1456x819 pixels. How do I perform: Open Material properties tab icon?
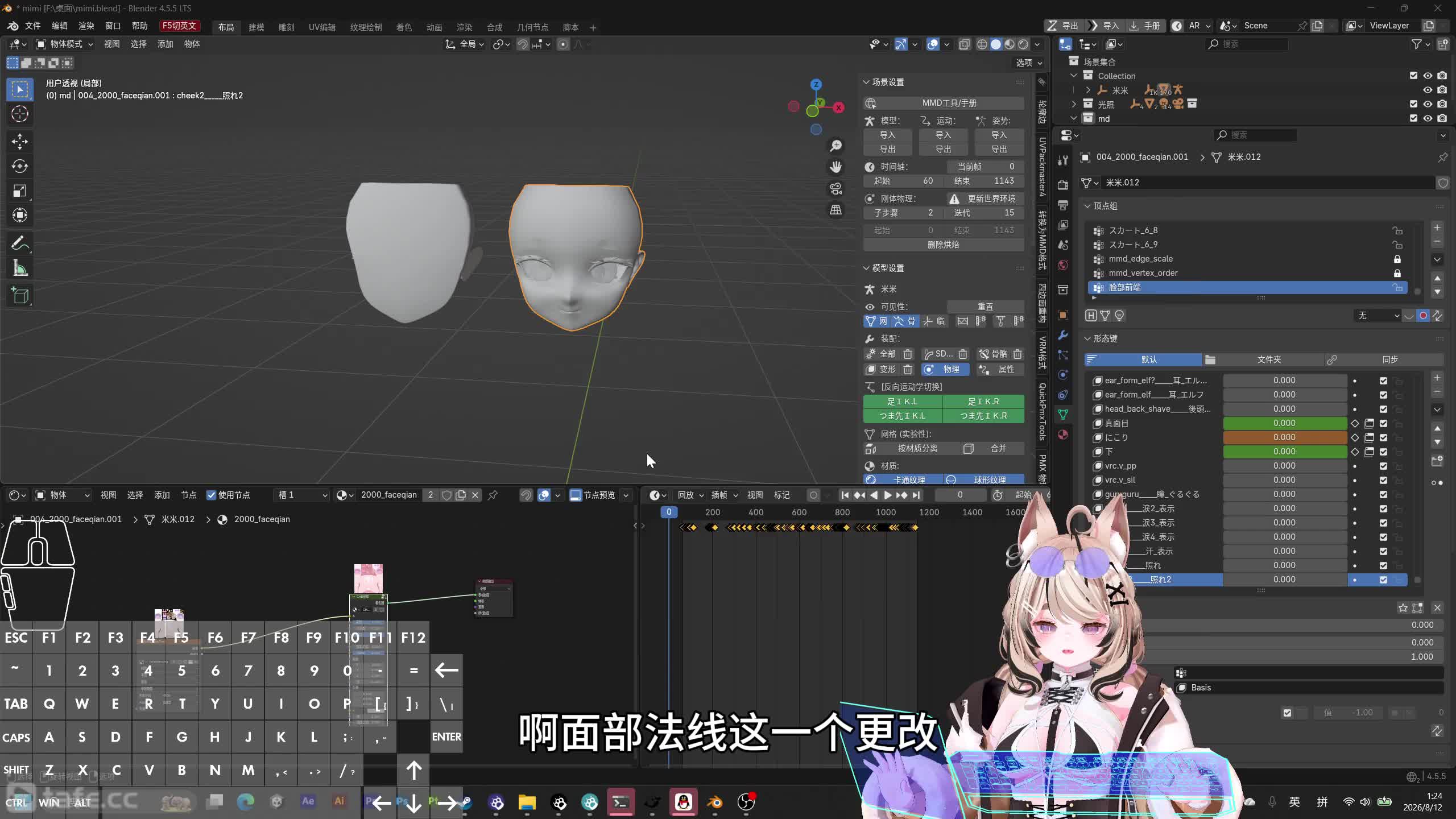pos(1062,435)
